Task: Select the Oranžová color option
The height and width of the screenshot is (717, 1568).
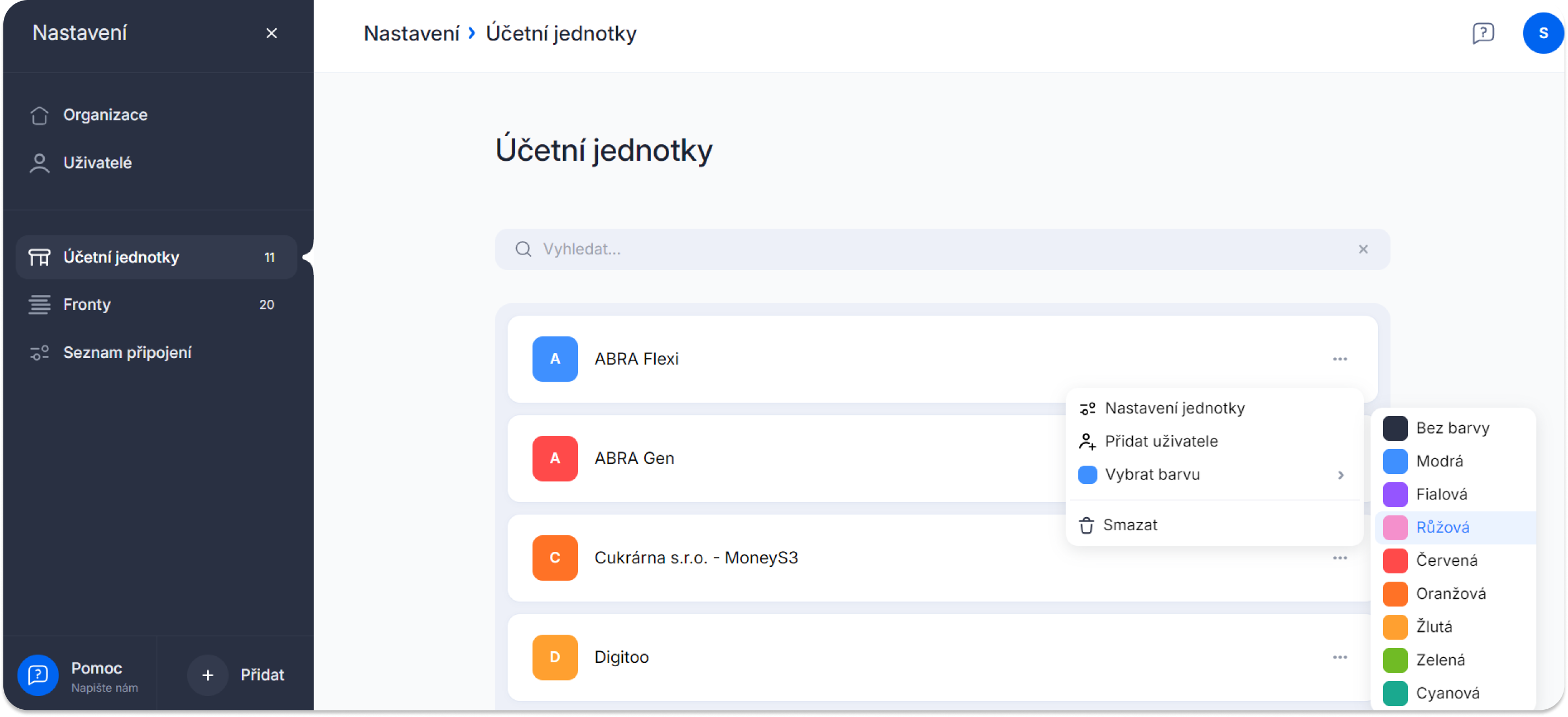Action: (x=1455, y=594)
